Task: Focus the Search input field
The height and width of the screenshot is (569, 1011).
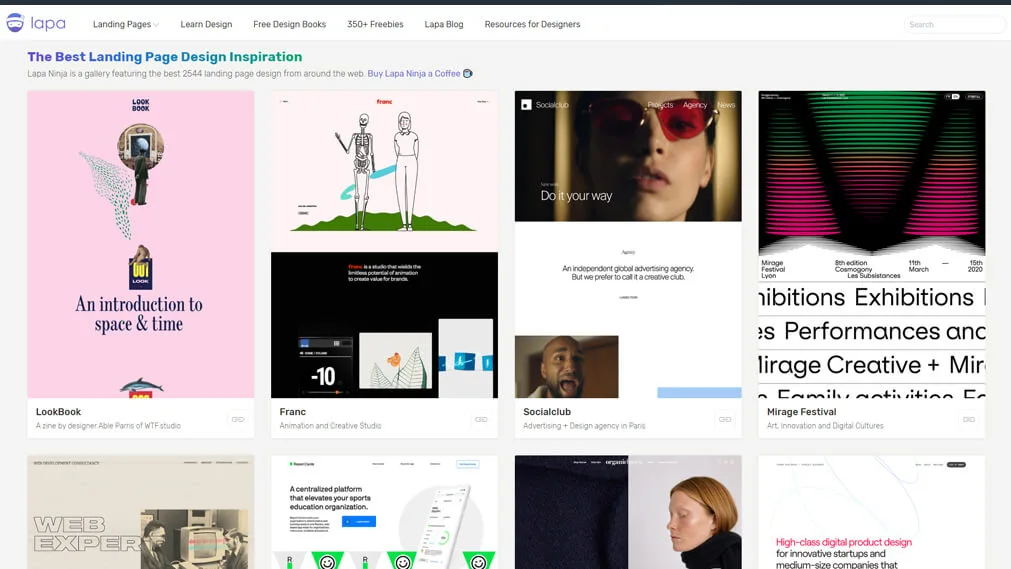Action: pyautogui.click(x=954, y=25)
